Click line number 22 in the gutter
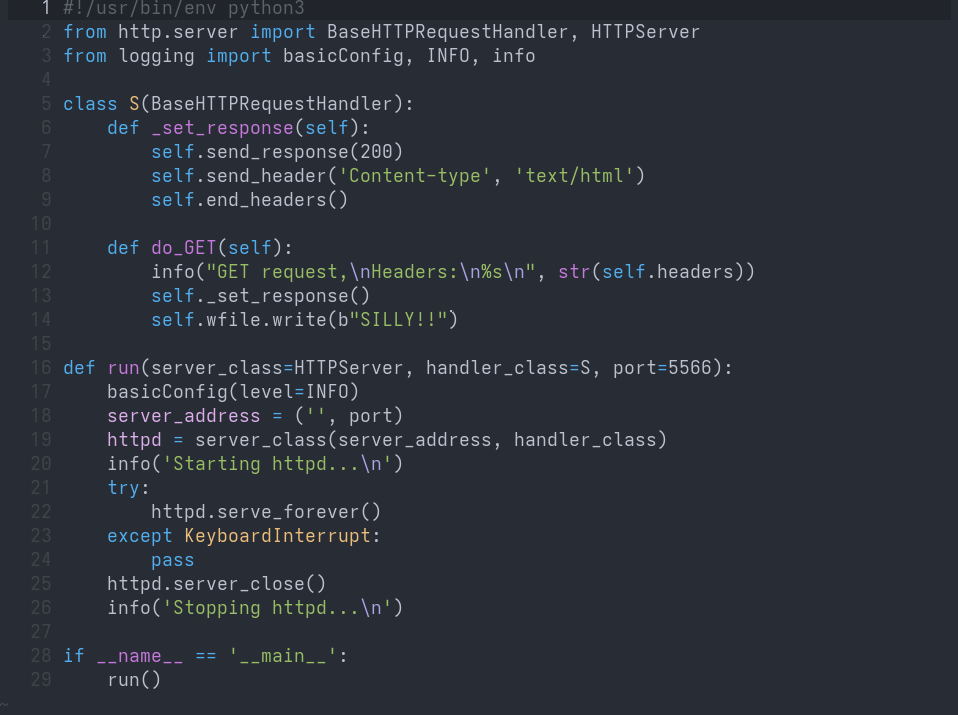958x715 pixels. 40,511
